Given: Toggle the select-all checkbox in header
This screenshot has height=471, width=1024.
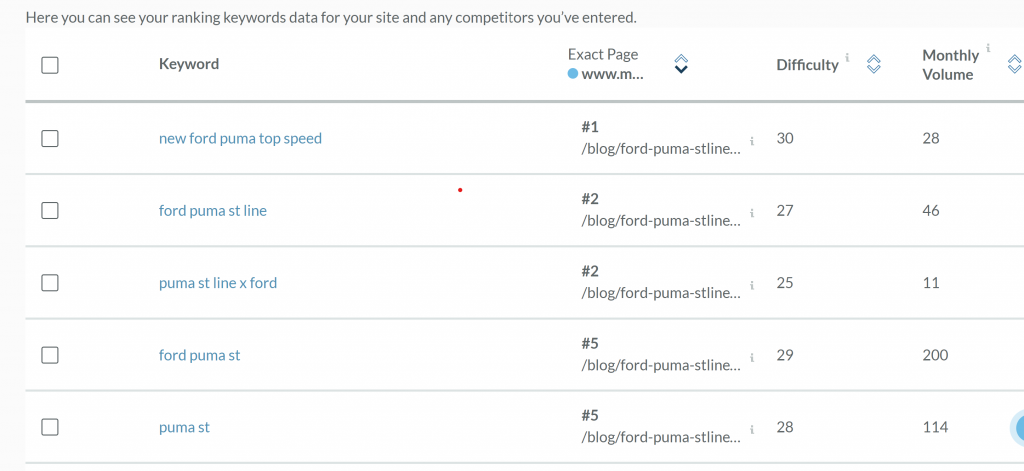Looking at the screenshot, I should point(50,65).
